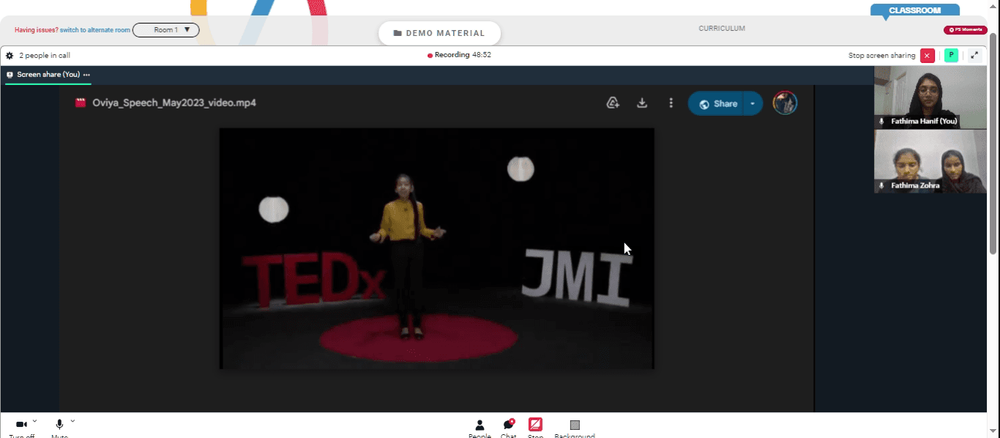This screenshot has height=438, width=1000.
Task: Click the red video file icon
Action: [x=80, y=103]
